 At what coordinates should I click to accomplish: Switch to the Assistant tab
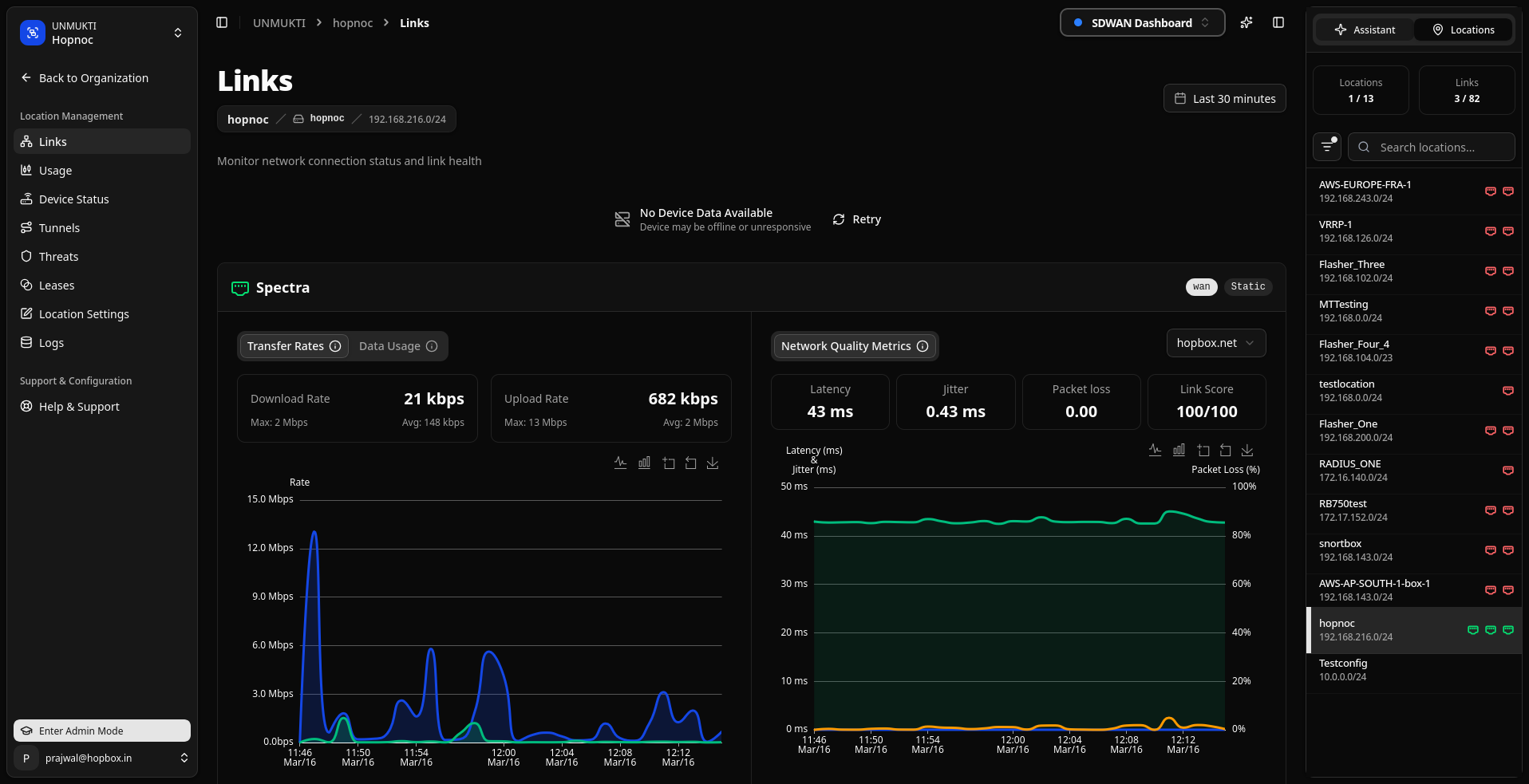coord(1365,30)
